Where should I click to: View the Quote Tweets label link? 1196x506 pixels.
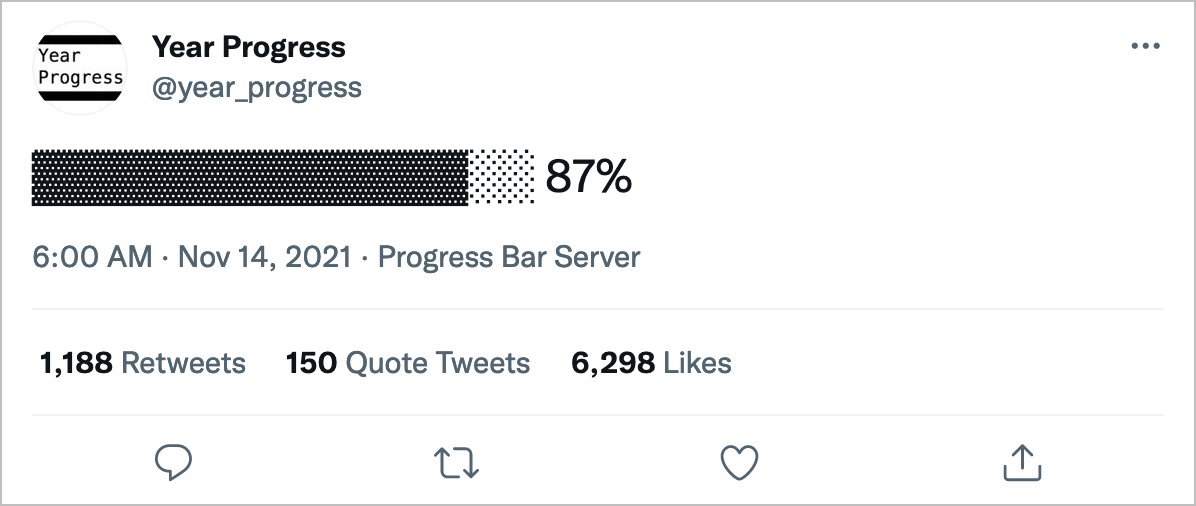[x=437, y=362]
